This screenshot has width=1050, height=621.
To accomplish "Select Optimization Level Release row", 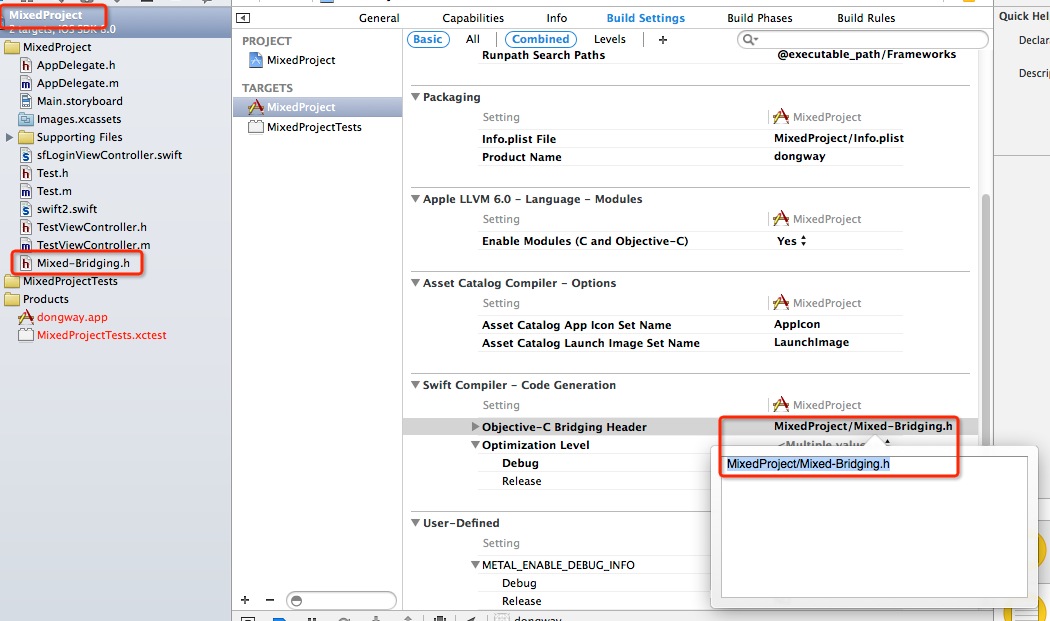I will click(522, 481).
